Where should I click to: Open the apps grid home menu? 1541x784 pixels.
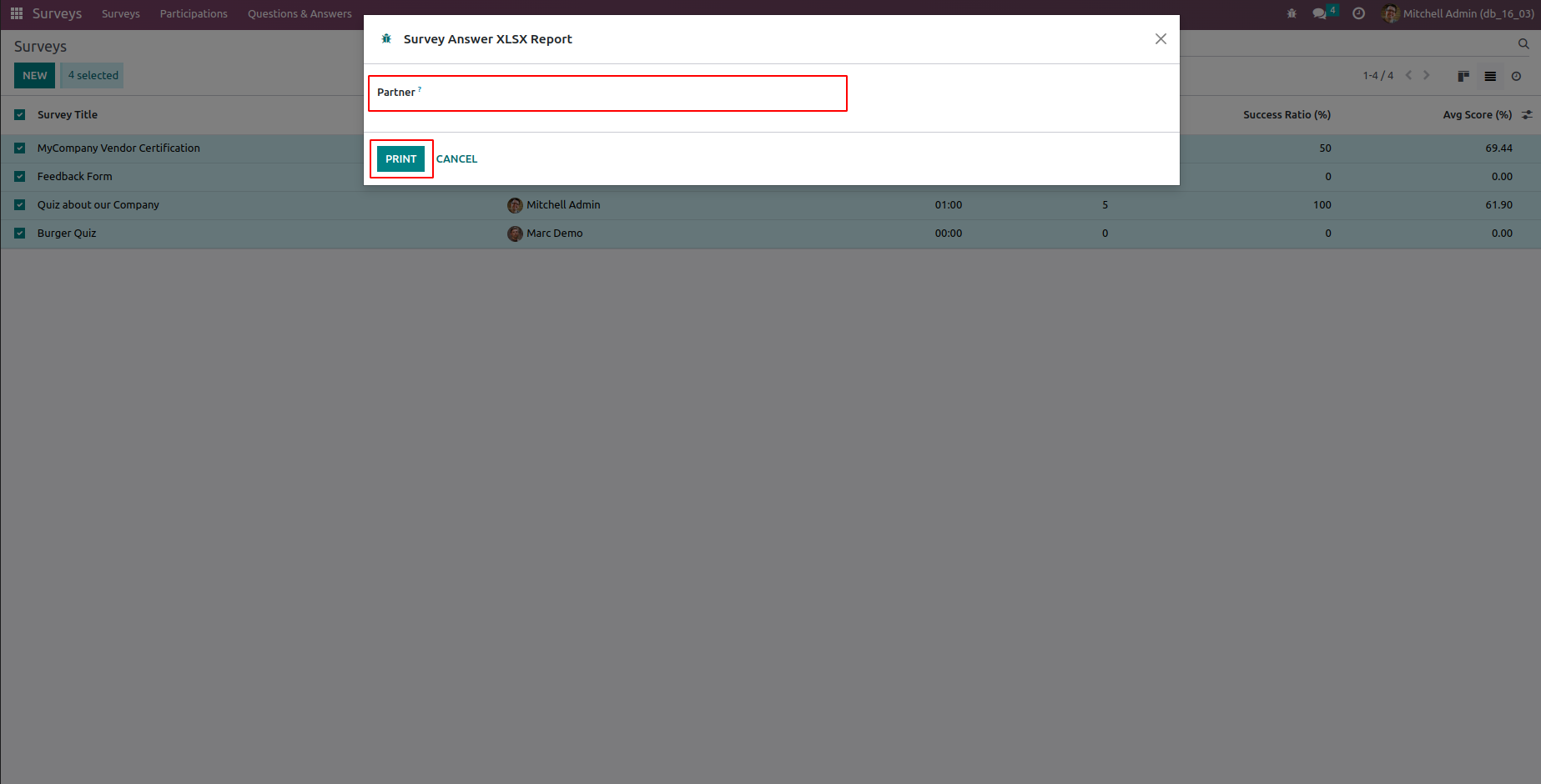[x=16, y=13]
